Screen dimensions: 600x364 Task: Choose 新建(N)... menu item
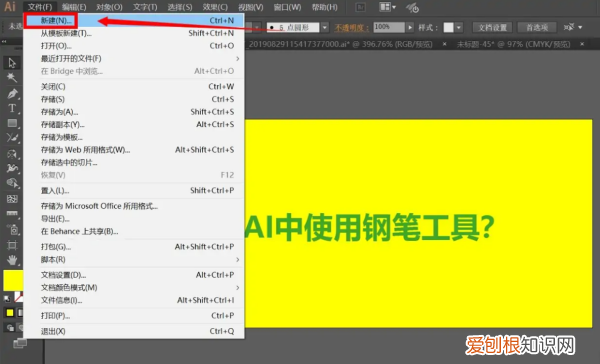tap(134, 20)
